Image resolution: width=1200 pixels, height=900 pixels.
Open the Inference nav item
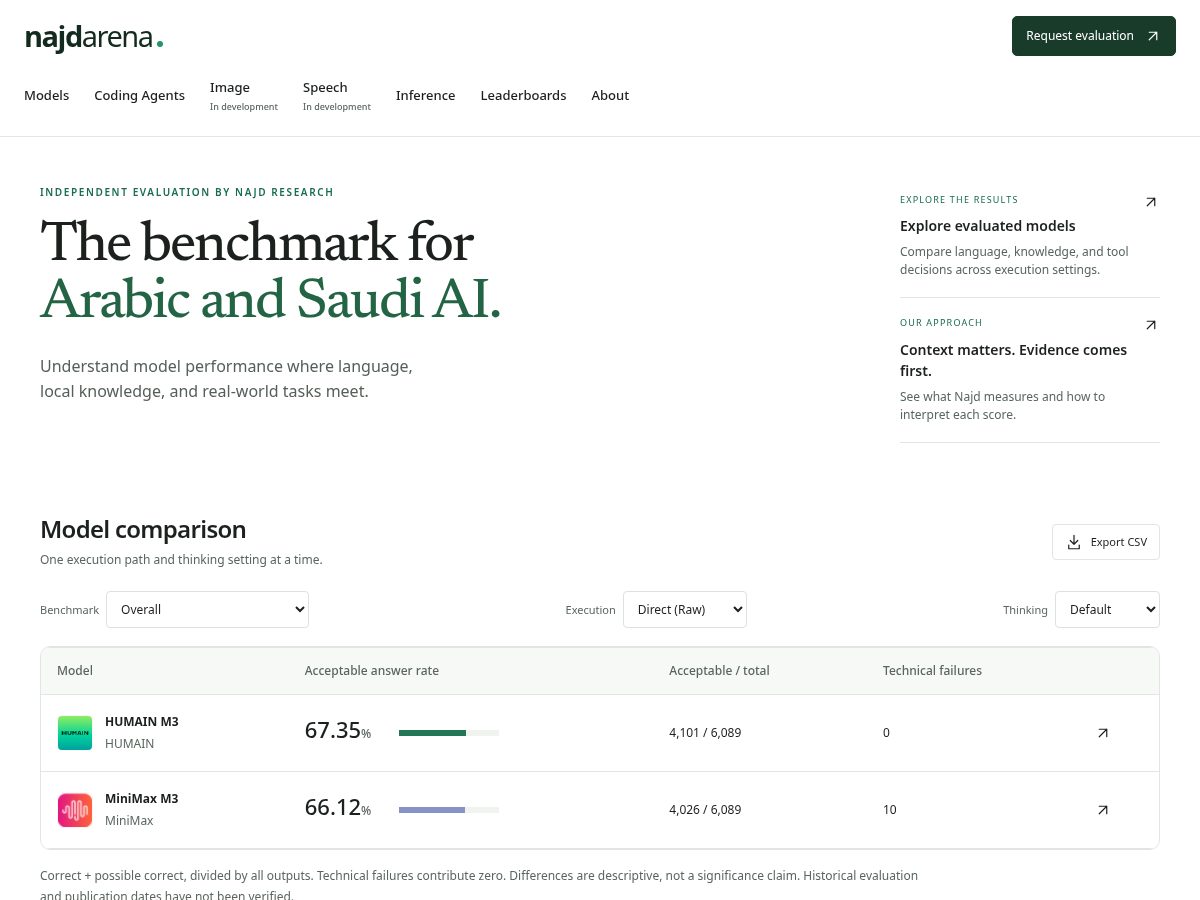[426, 96]
